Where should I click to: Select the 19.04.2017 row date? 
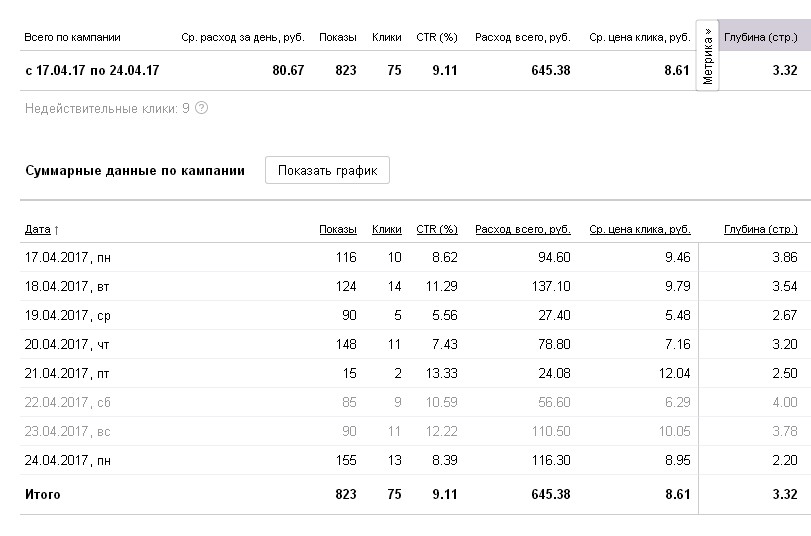point(67,315)
